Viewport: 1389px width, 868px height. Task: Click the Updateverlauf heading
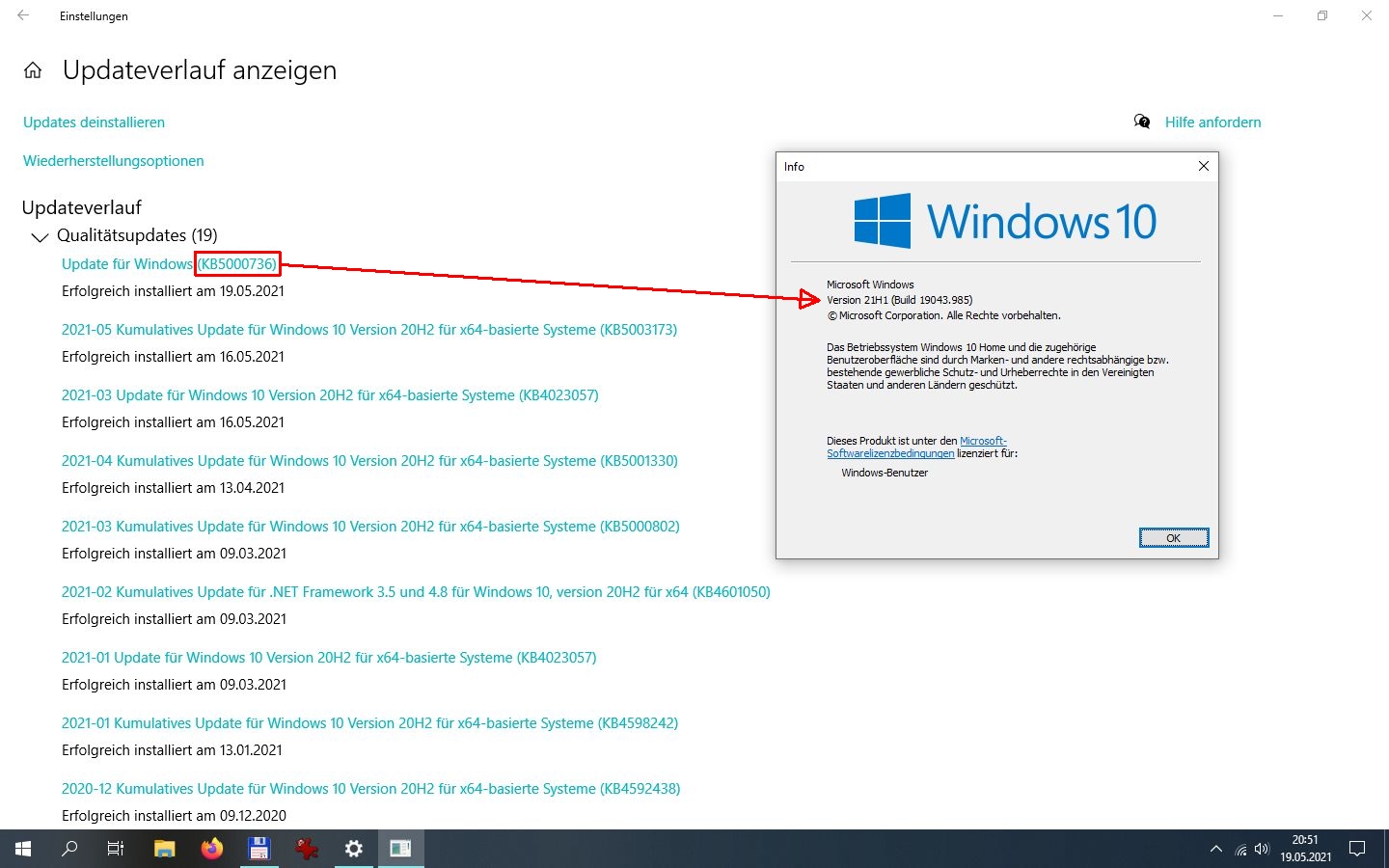pyautogui.click(x=82, y=207)
